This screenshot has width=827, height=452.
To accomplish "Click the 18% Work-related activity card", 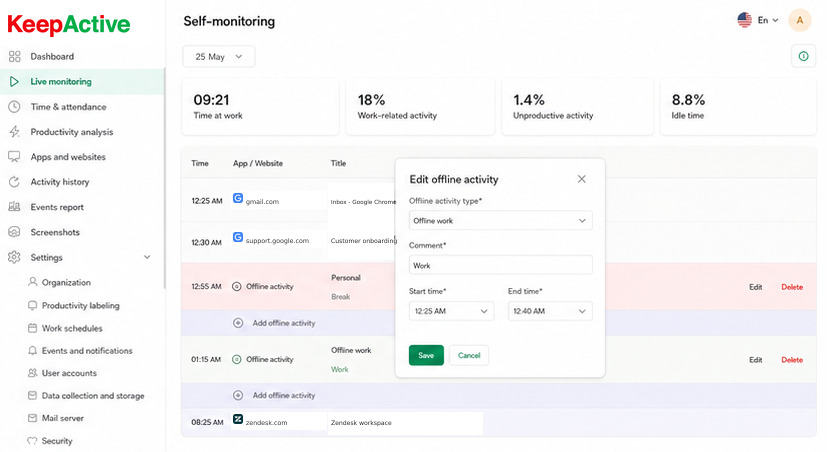I will pyautogui.click(x=420, y=107).
